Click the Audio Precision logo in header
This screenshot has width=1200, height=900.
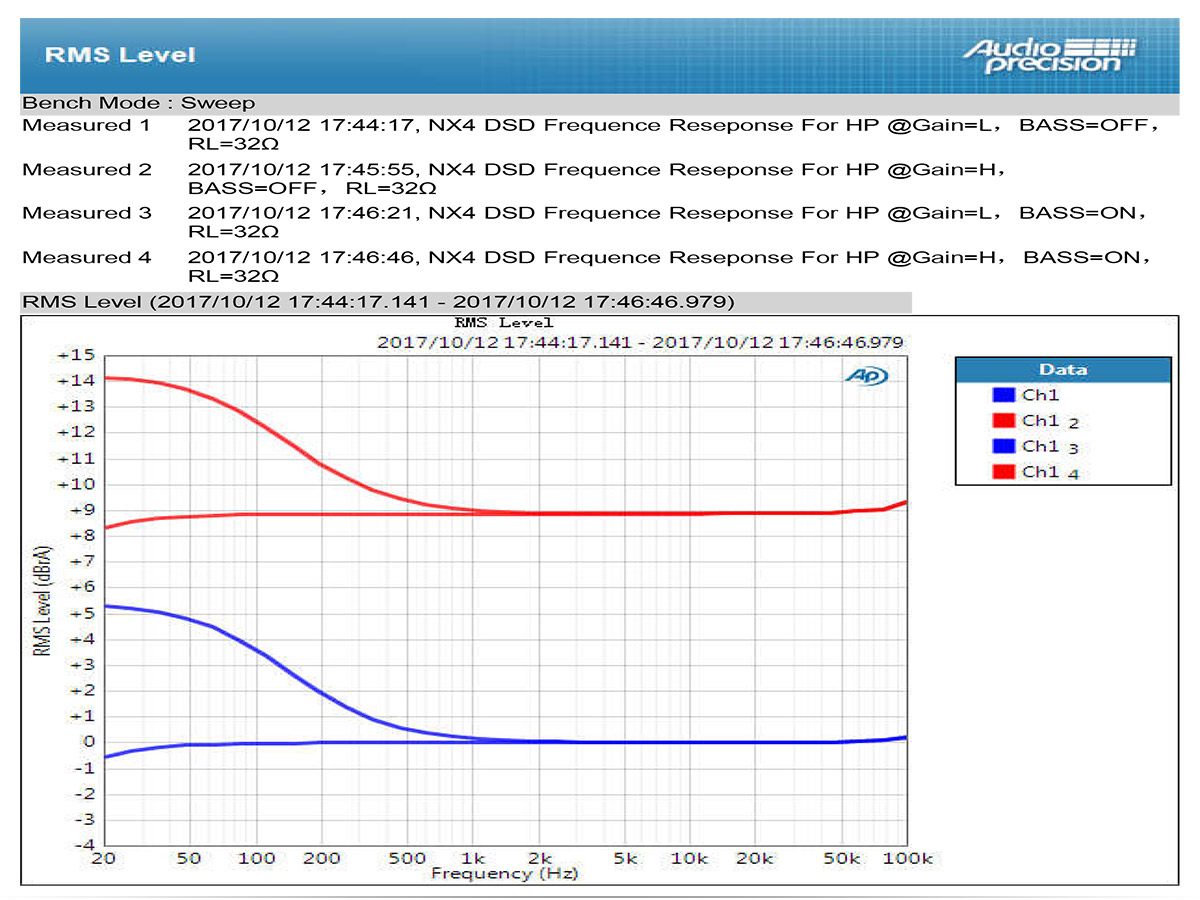tap(1049, 55)
